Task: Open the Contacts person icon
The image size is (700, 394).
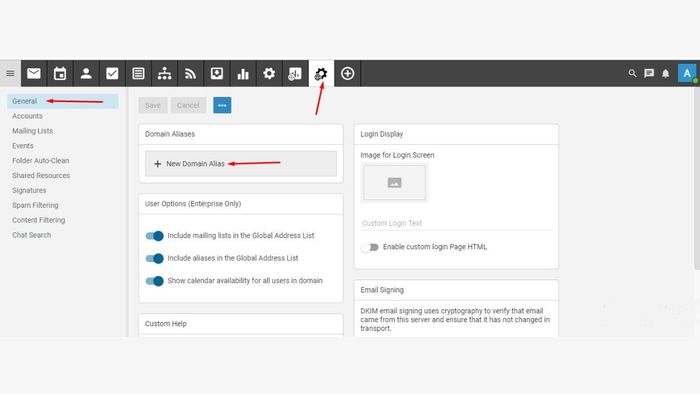Action: [86, 74]
